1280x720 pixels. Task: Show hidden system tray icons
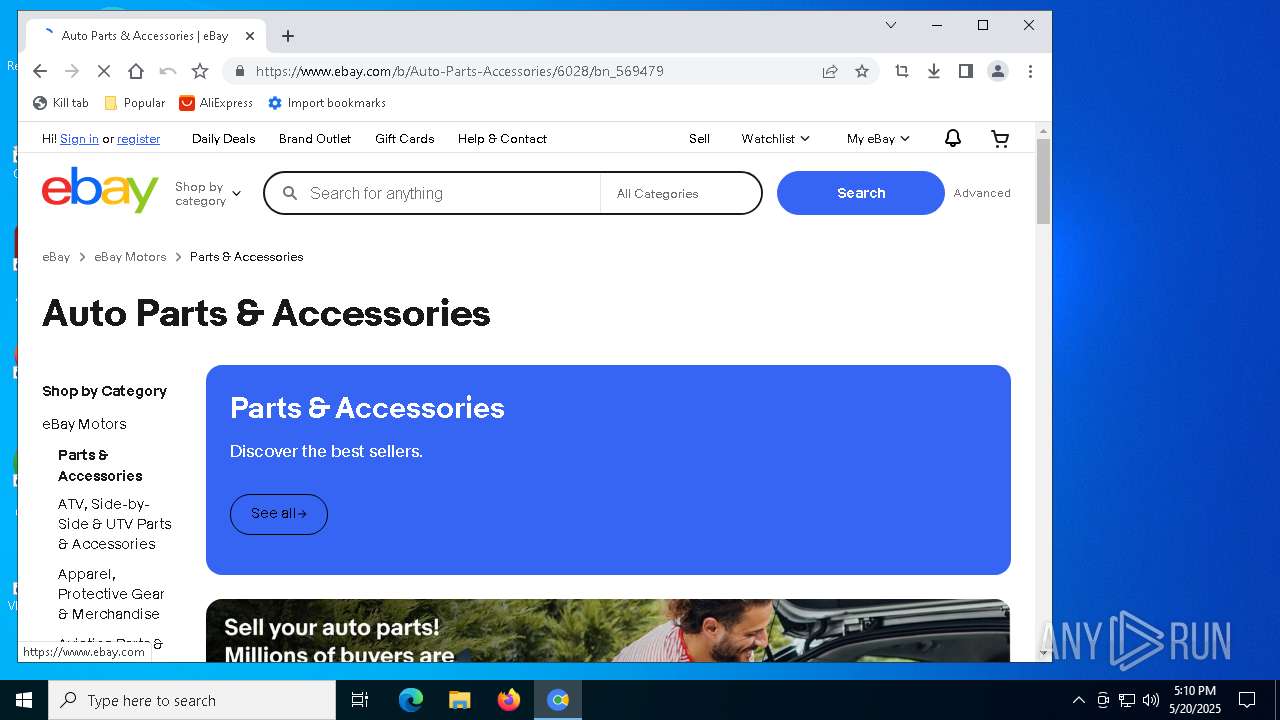(x=1078, y=700)
